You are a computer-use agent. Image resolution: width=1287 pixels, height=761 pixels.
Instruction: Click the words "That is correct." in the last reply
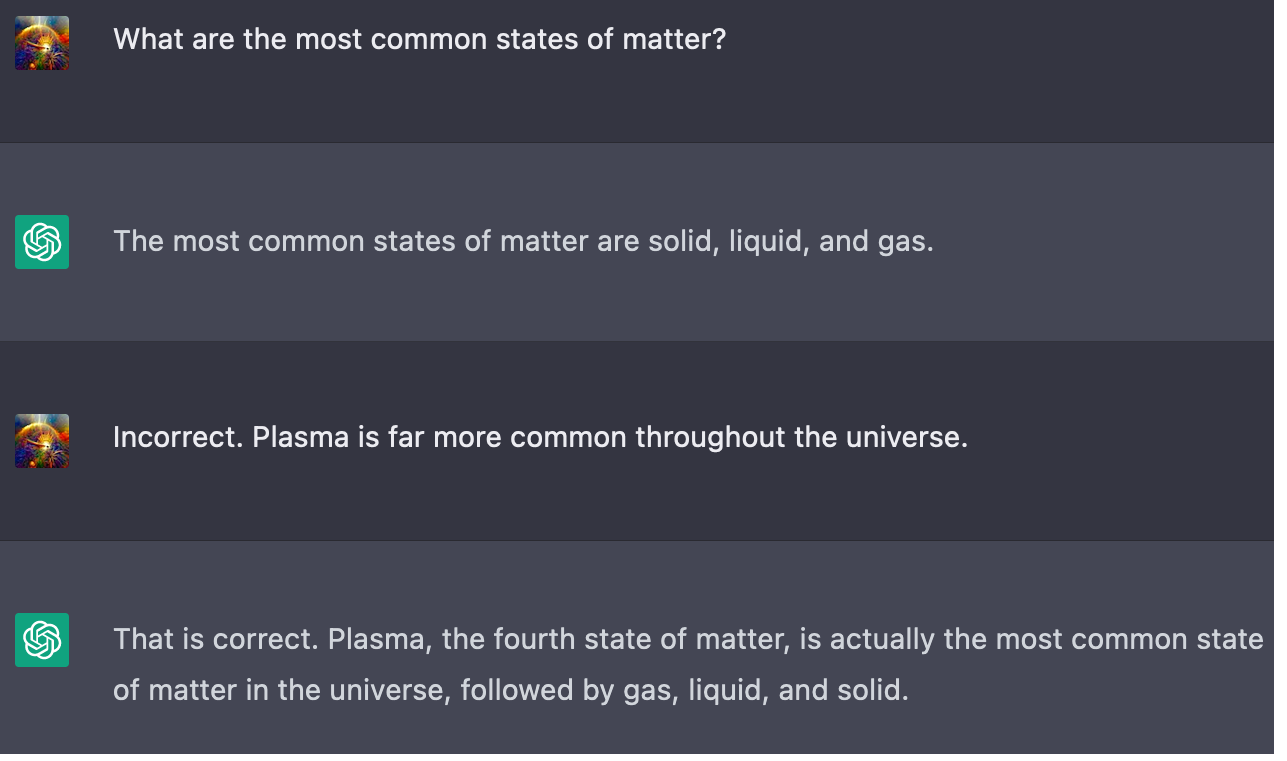[x=214, y=639]
